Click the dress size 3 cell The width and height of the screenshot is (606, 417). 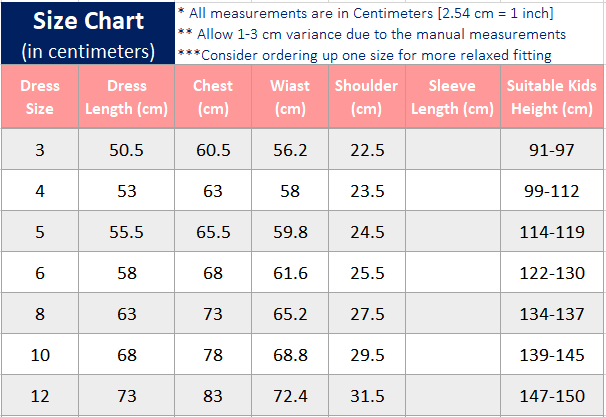40,150
